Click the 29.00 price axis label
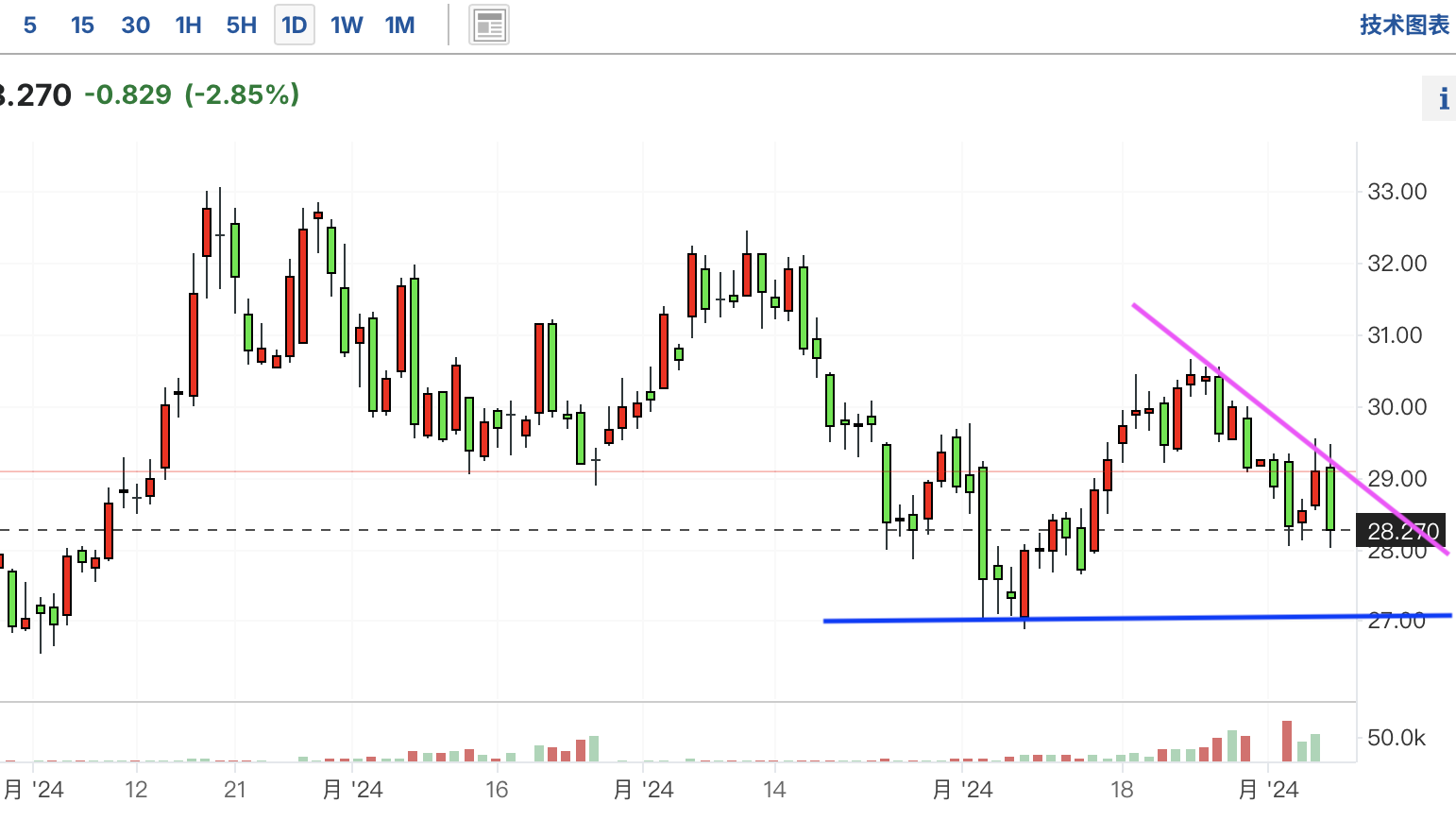Viewport: 1456px width, 820px height. point(1397,479)
